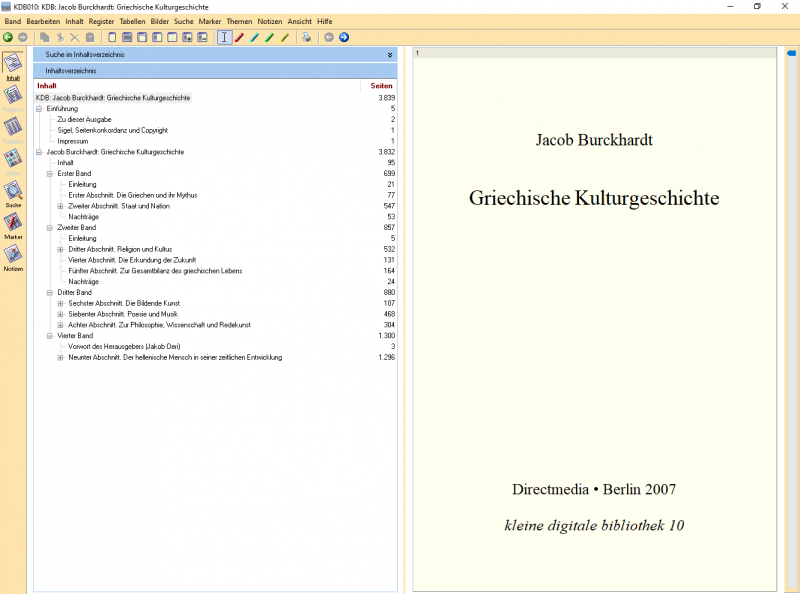Select the Inhalt sidebar icon
The image size is (800, 594).
pos(13,63)
